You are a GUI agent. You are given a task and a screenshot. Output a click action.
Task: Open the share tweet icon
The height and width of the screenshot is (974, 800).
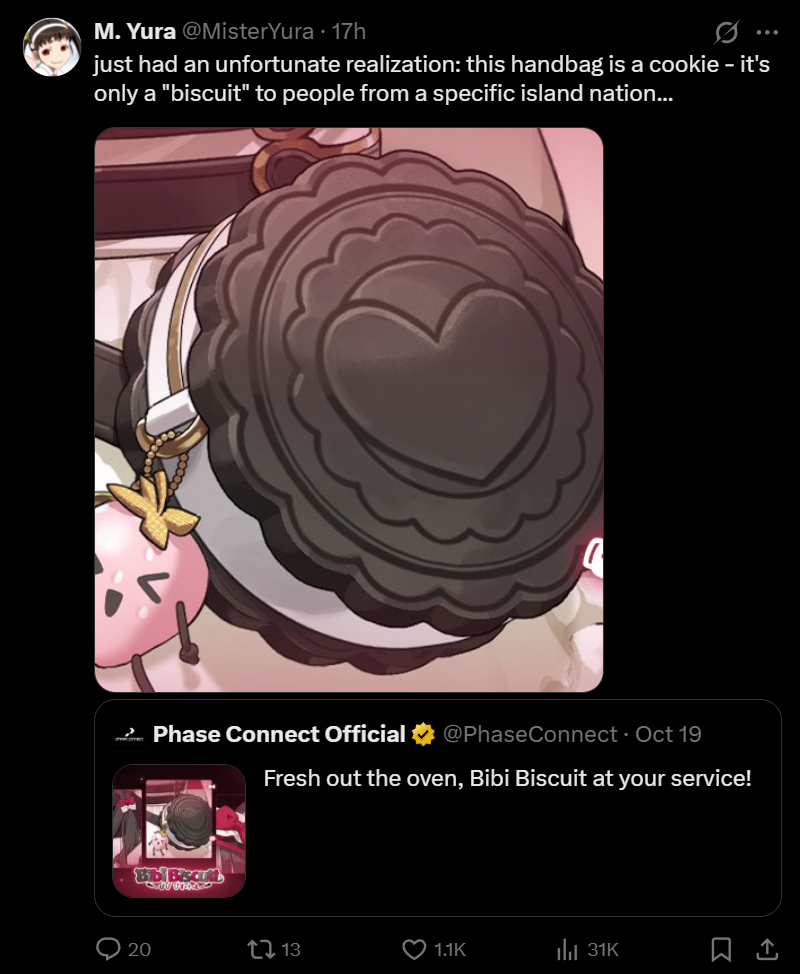pyautogui.click(x=767, y=949)
